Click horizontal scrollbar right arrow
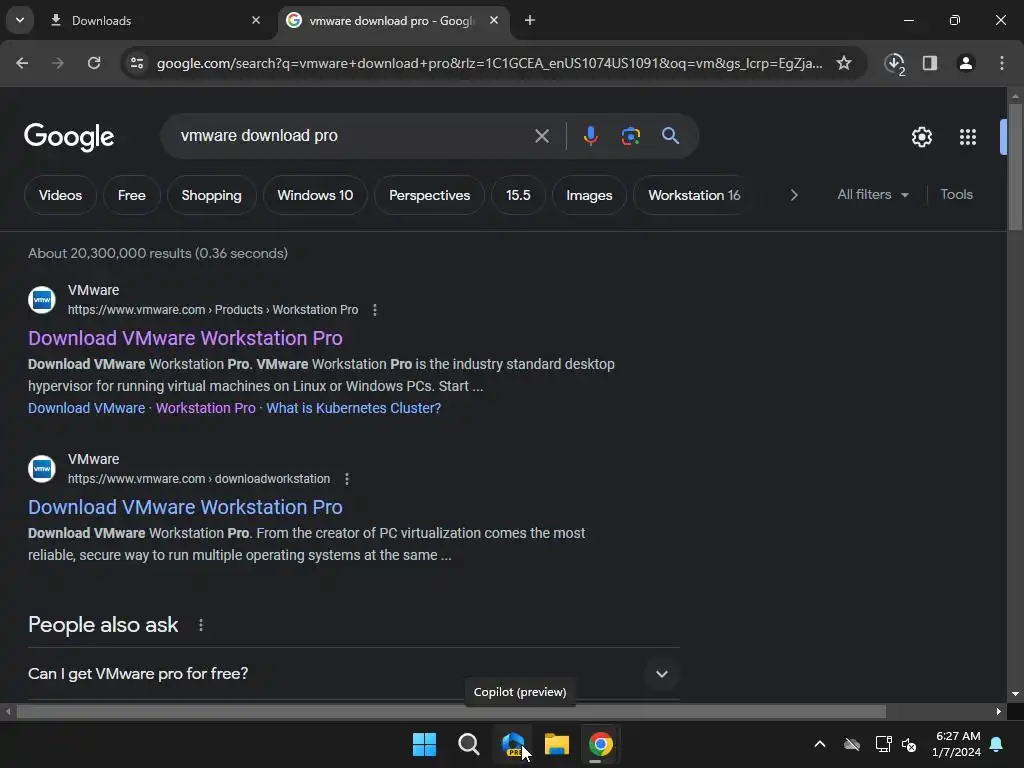The height and width of the screenshot is (768, 1024). pos(999,712)
